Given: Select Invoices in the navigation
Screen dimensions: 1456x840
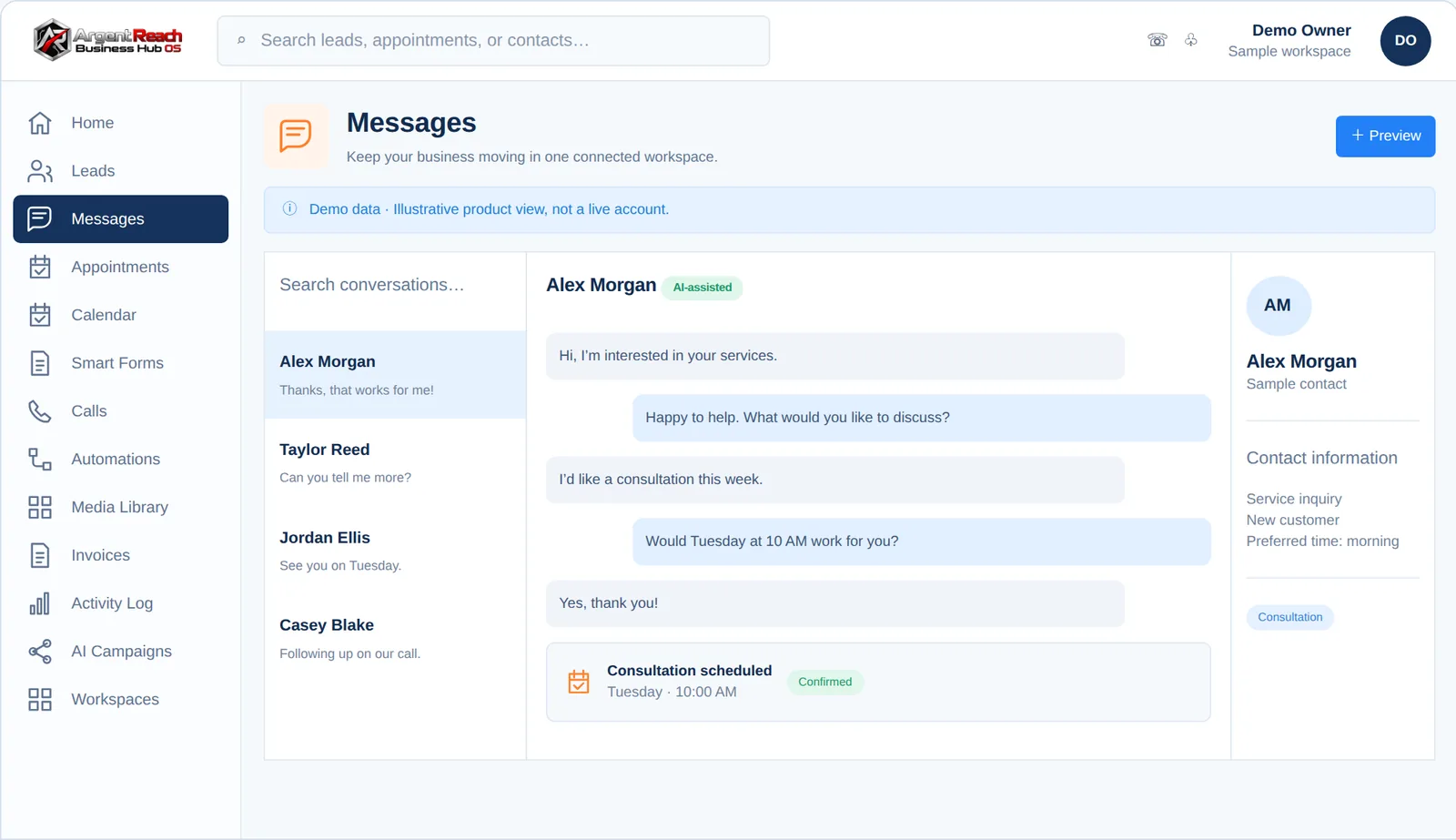Looking at the screenshot, I should pos(120,555).
